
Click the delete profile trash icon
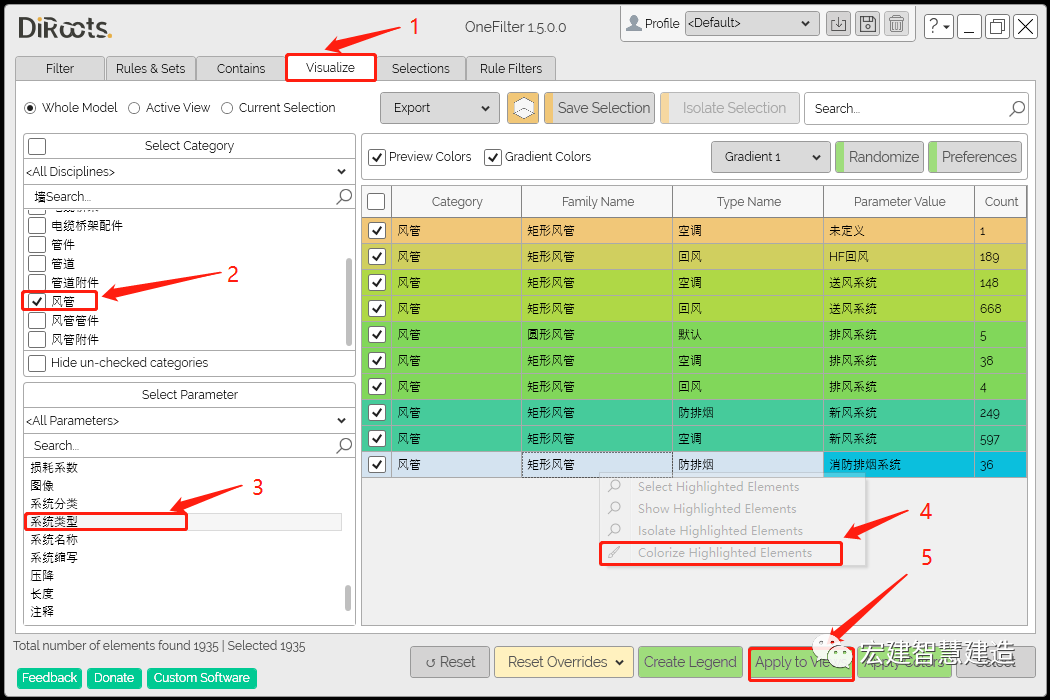click(x=897, y=24)
